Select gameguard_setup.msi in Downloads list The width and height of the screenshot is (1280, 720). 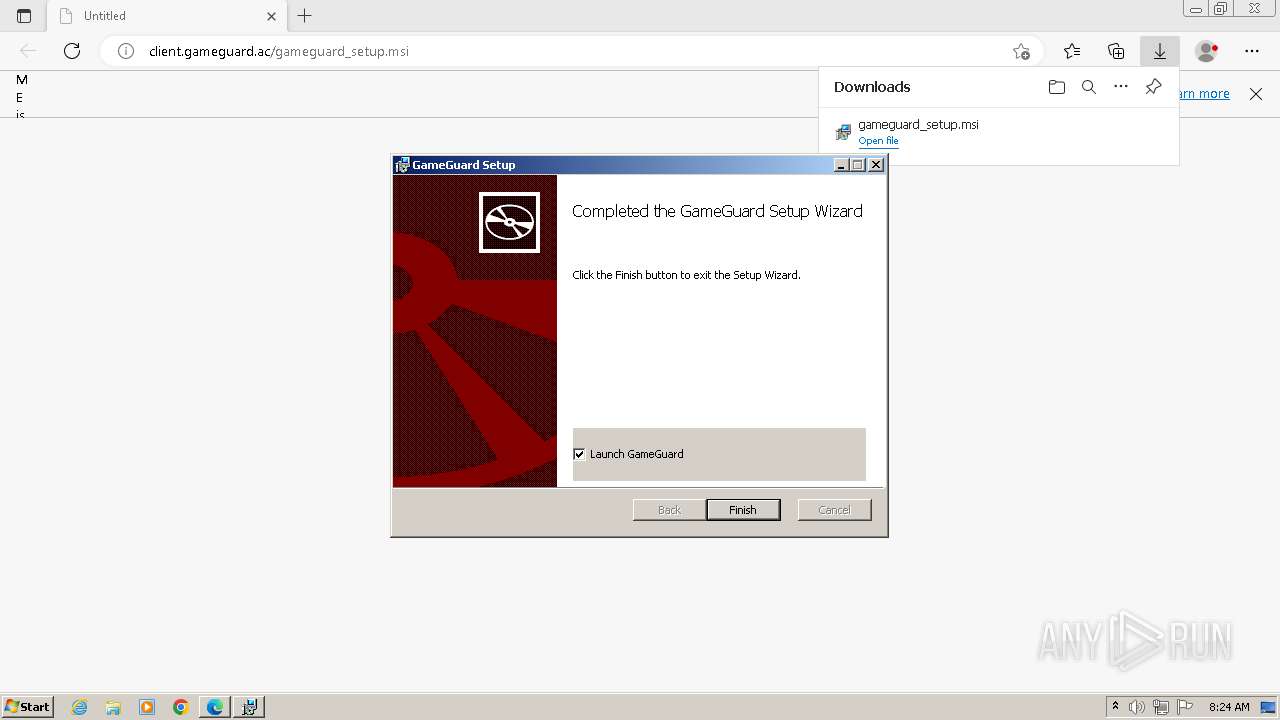(x=999, y=132)
